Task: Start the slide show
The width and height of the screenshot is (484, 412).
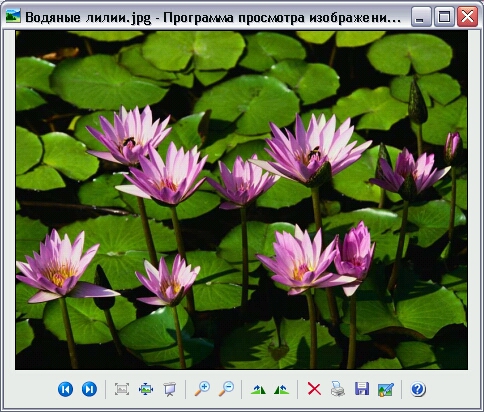Action: [x=170, y=389]
